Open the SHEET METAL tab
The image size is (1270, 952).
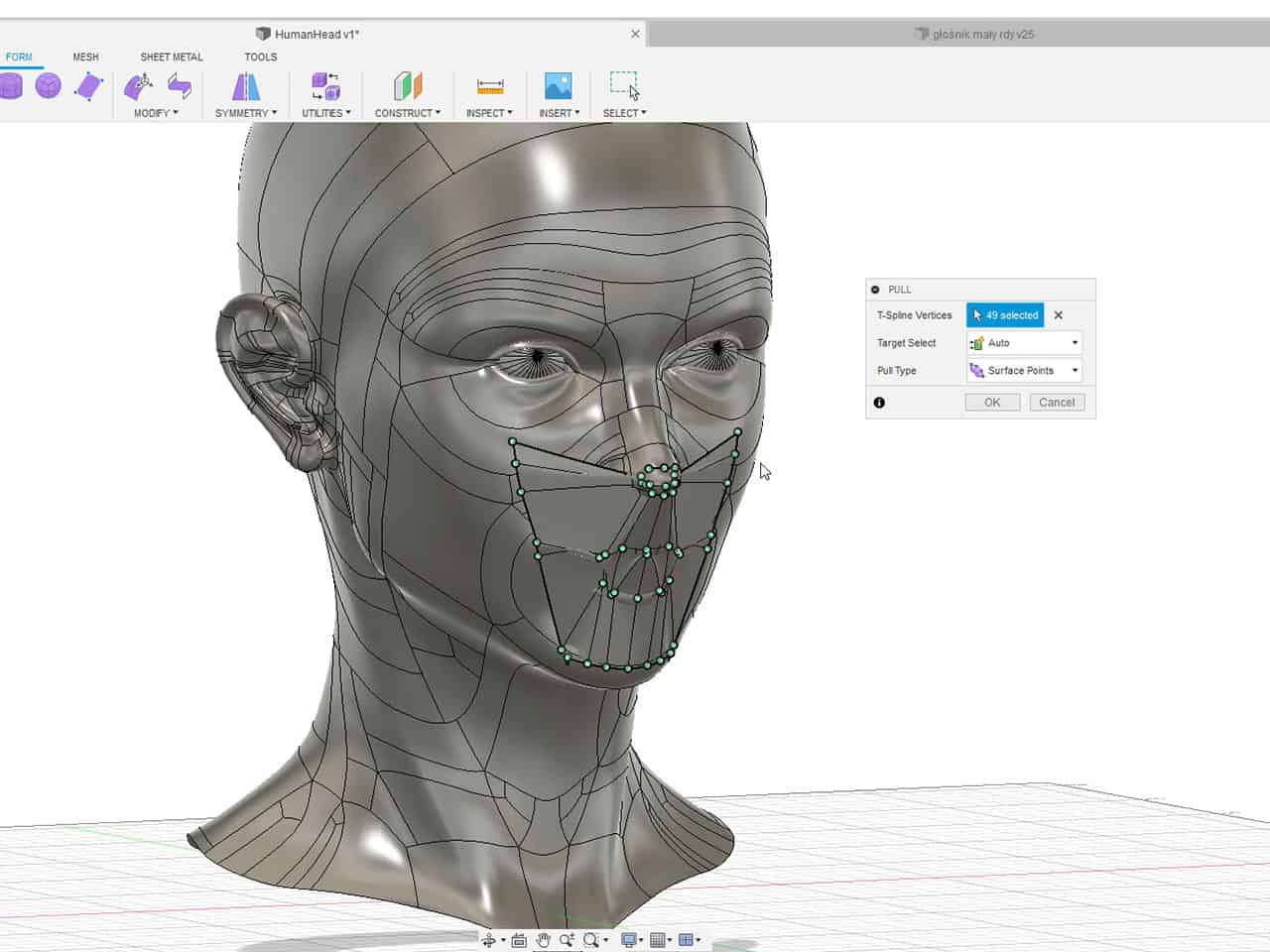click(x=171, y=57)
